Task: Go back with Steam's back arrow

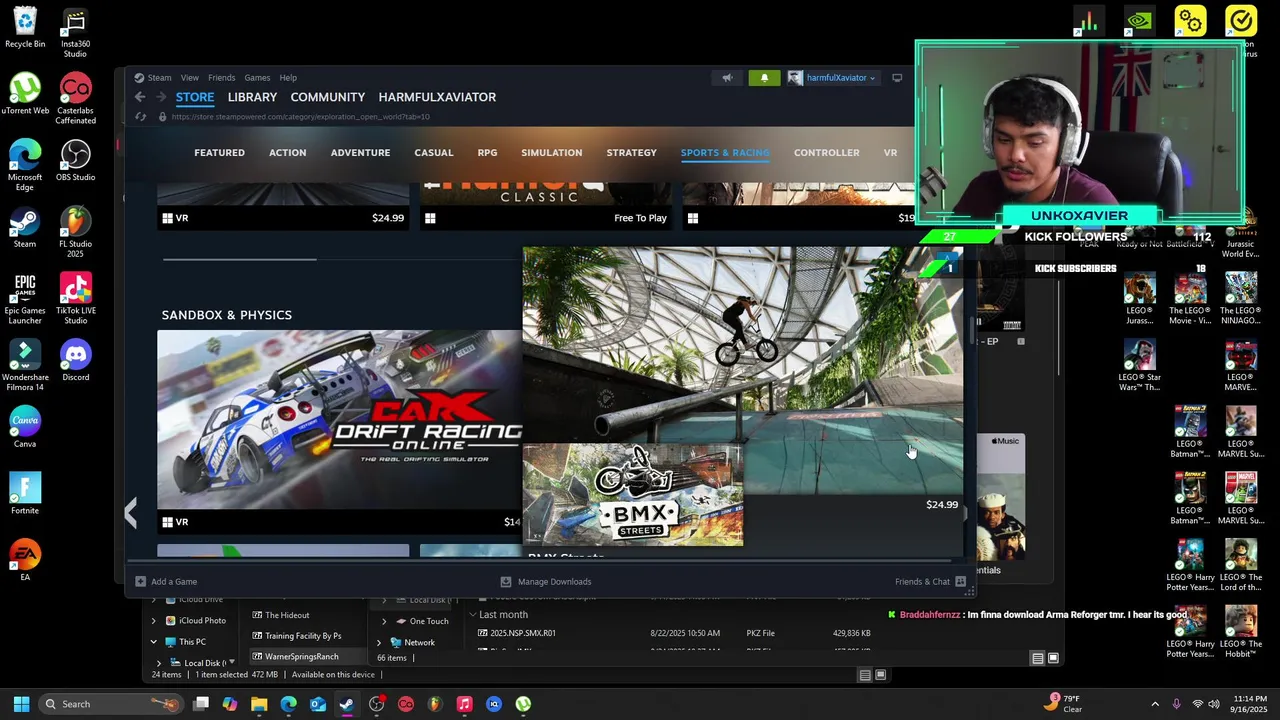Action: 140,97
